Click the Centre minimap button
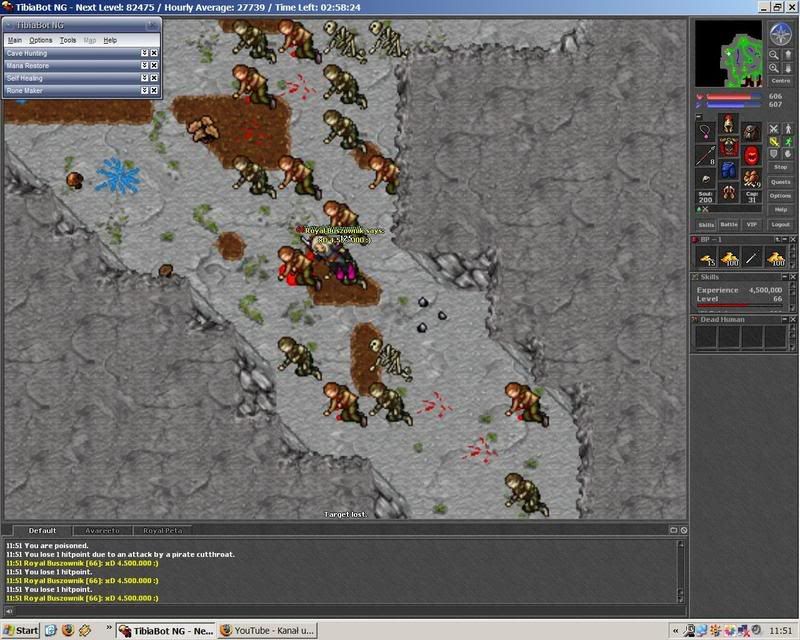Image resolution: width=800 pixels, height=640 pixels. [780, 81]
